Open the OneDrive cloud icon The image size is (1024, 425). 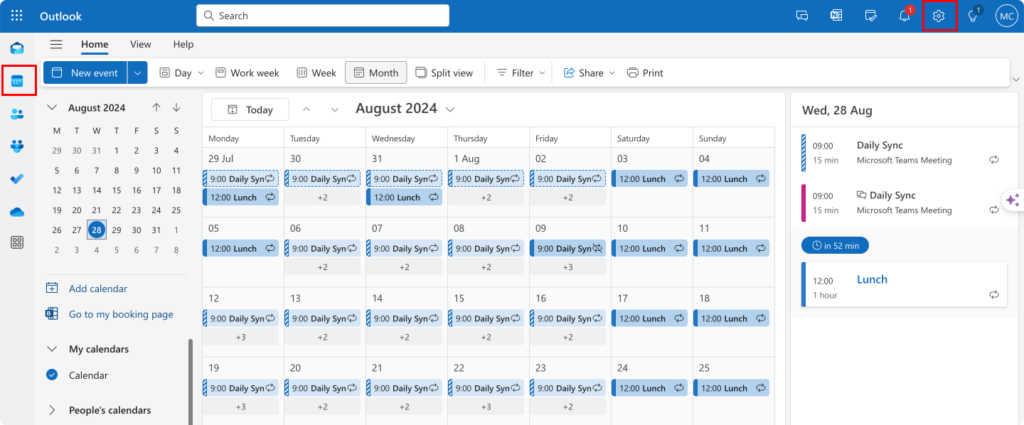click(17, 211)
